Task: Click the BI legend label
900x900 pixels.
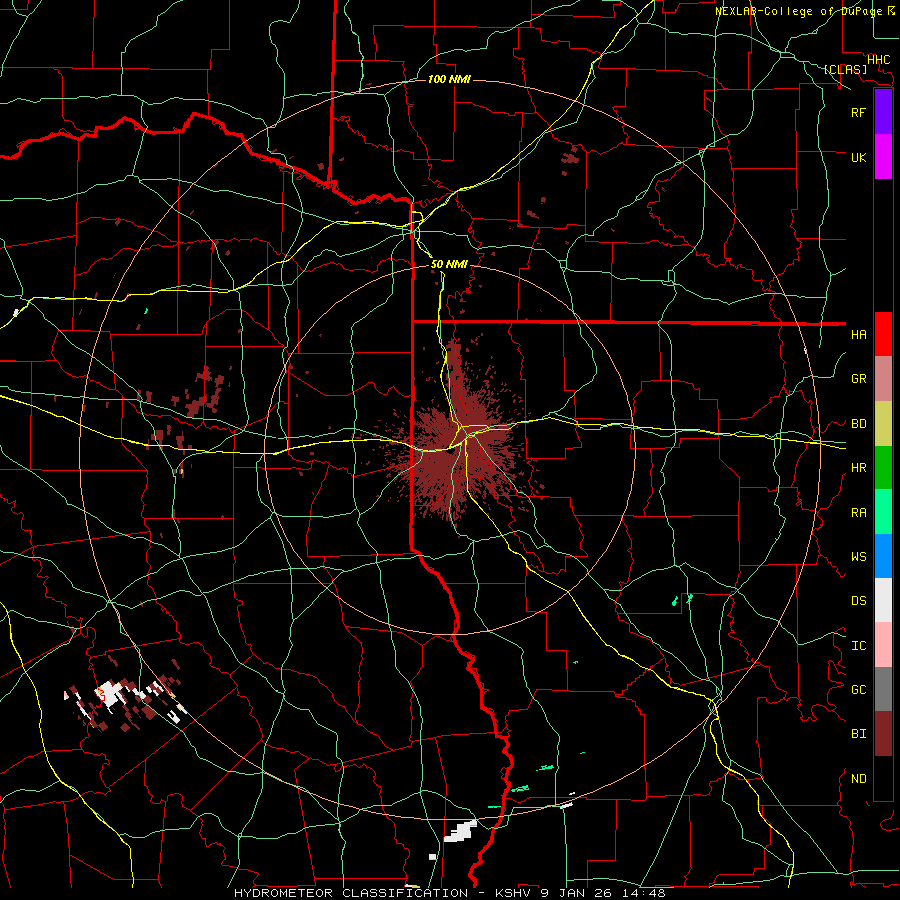Action: click(x=858, y=734)
